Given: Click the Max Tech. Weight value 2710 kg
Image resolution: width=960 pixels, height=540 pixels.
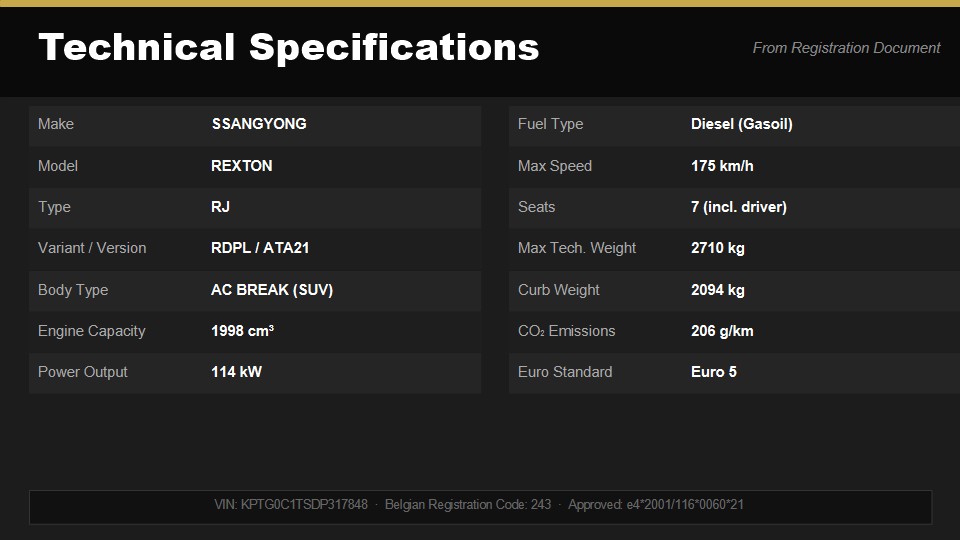Looking at the screenshot, I should 717,248.
